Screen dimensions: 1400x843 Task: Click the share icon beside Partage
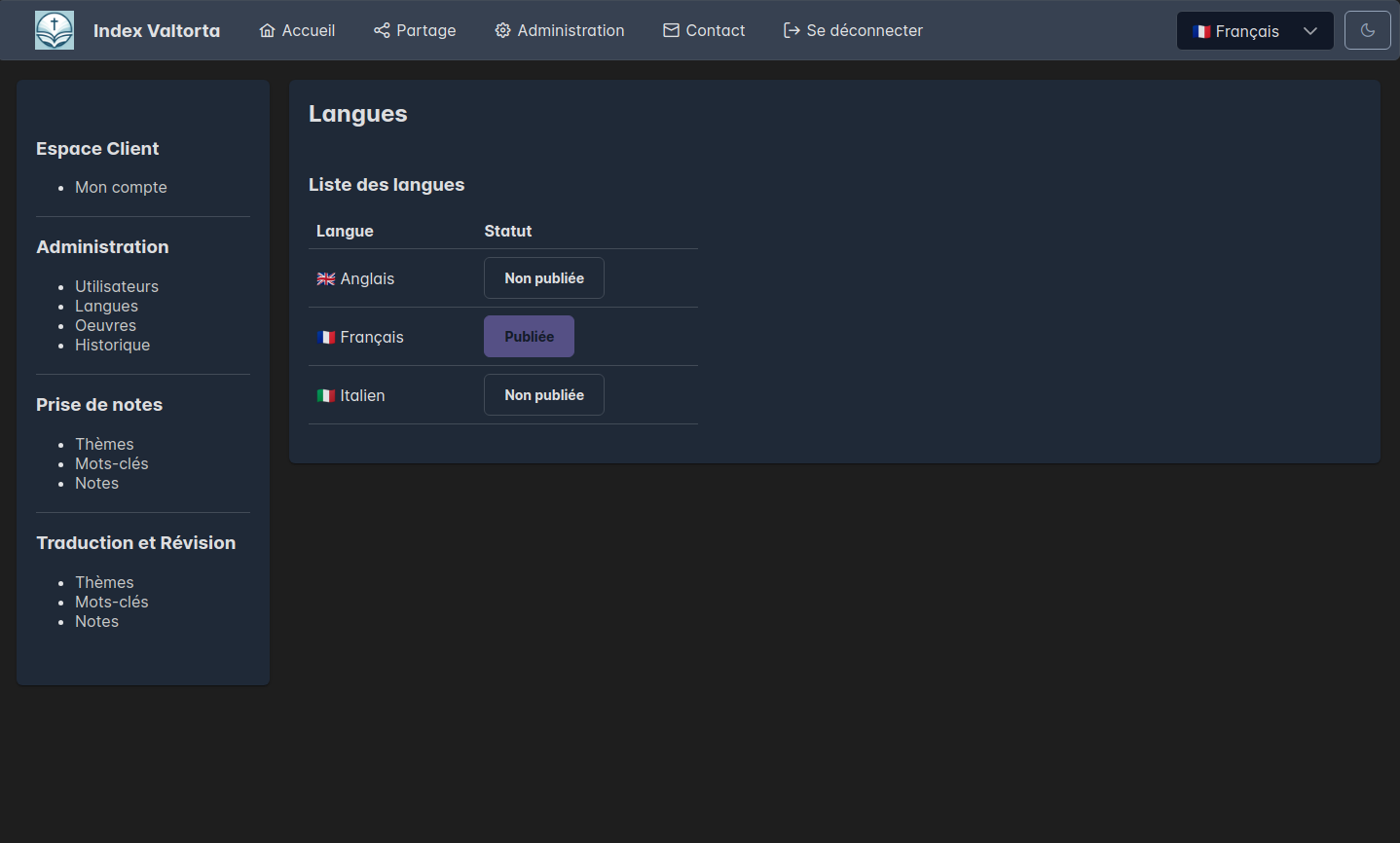(382, 30)
